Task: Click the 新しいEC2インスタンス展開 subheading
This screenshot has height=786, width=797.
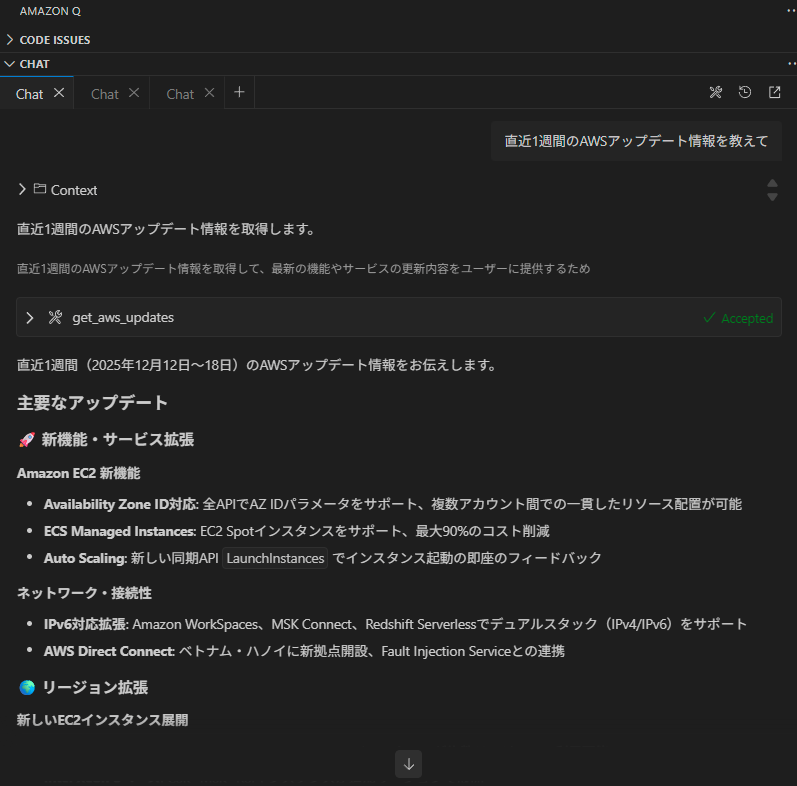Action: 102,720
